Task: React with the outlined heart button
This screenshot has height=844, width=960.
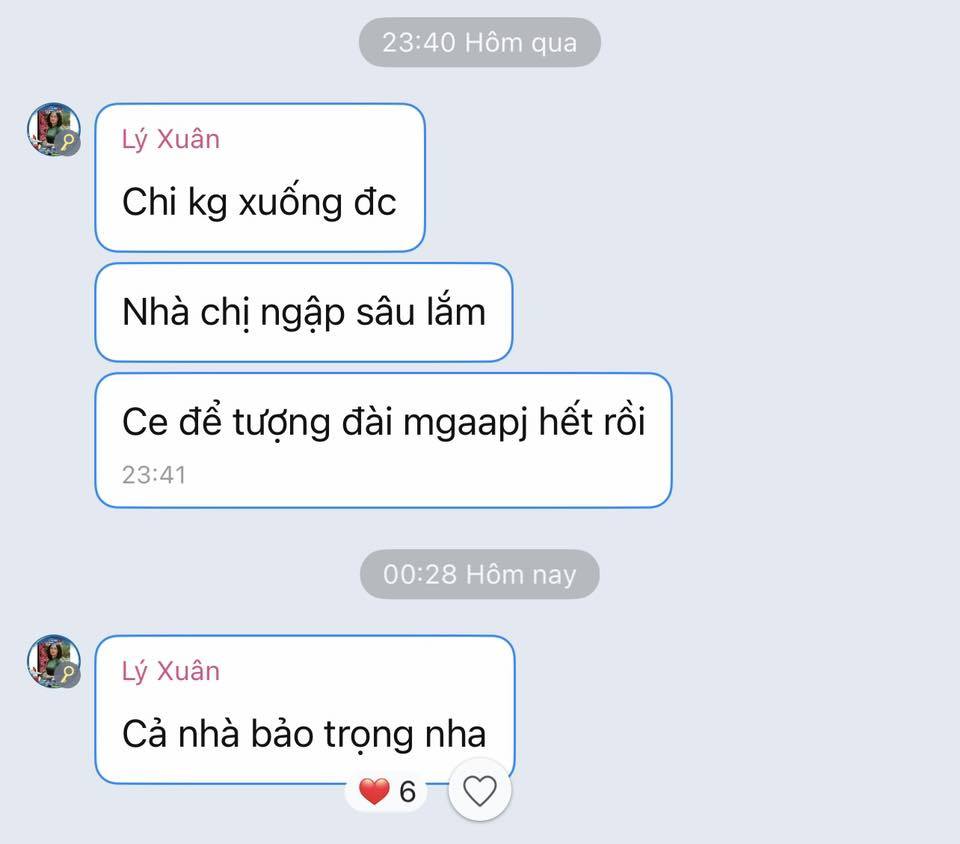Action: point(479,790)
